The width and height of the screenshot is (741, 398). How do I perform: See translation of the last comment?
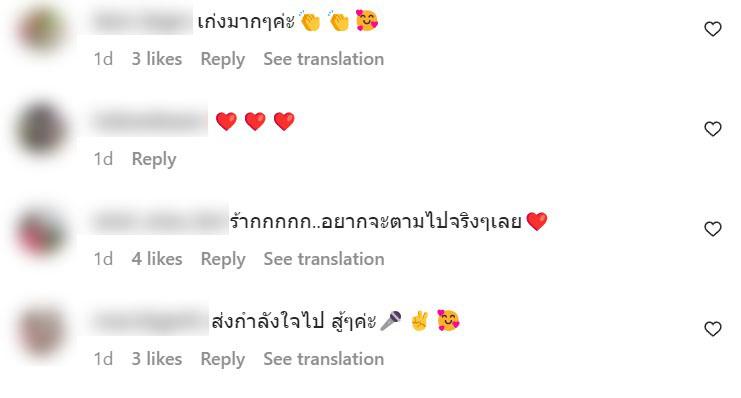point(324,359)
